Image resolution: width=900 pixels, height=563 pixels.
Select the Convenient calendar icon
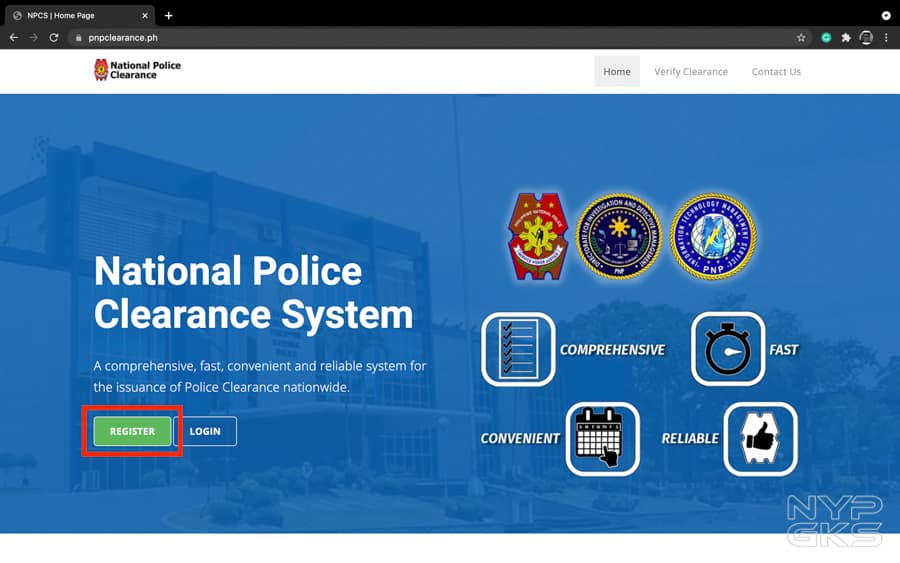click(602, 439)
